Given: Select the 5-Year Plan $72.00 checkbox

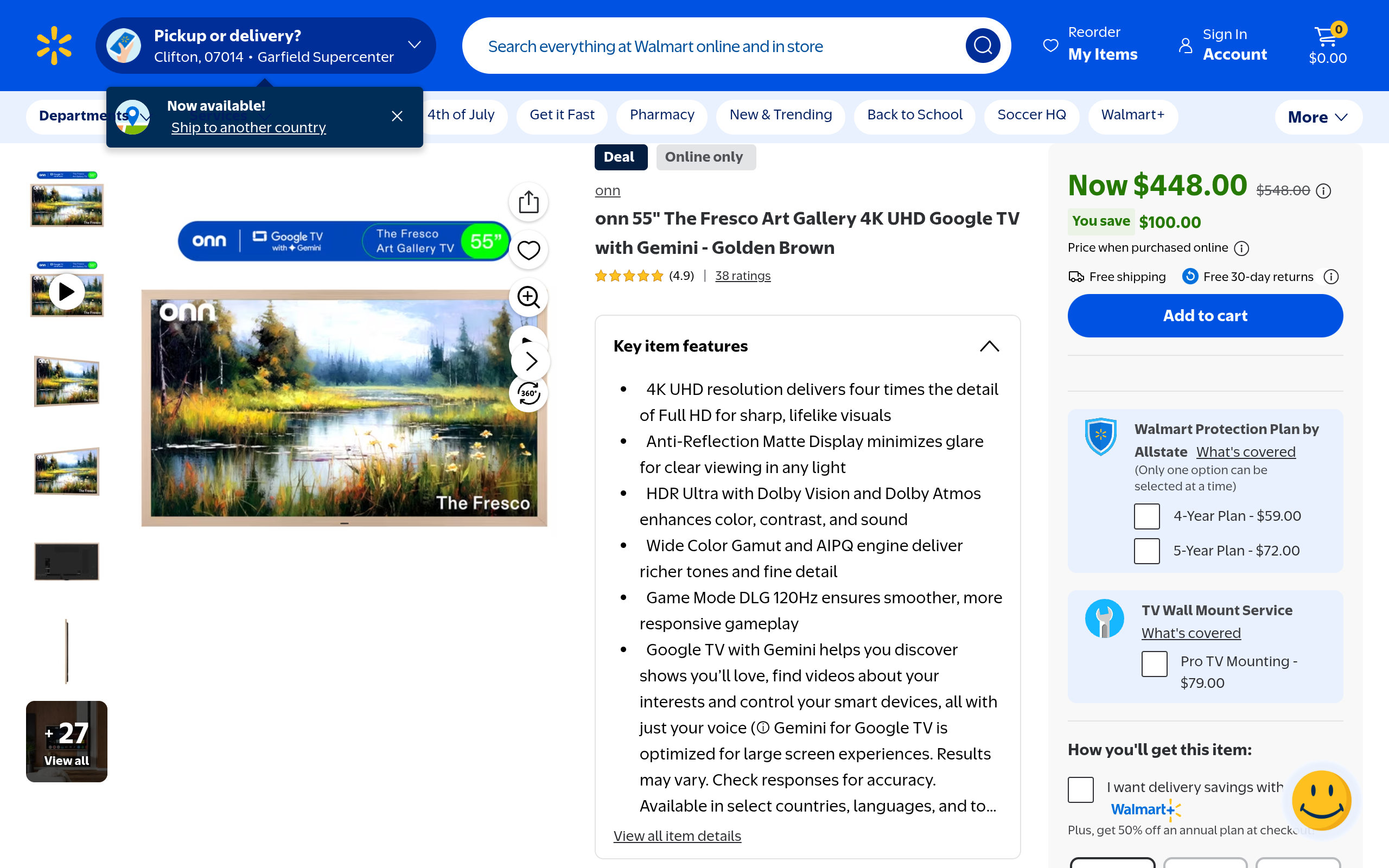Looking at the screenshot, I should (x=1147, y=551).
